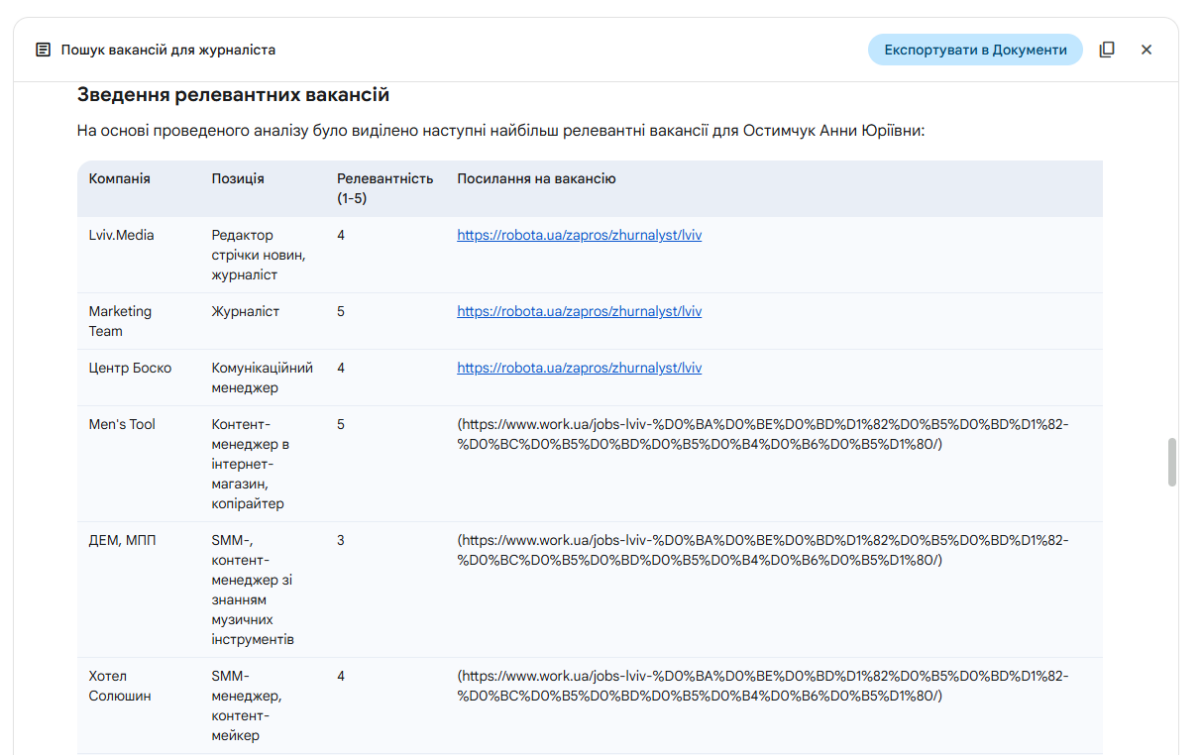Screen dimensions: 1200x755
Task: Click the Компанія column header
Action: pyautogui.click(x=120, y=179)
